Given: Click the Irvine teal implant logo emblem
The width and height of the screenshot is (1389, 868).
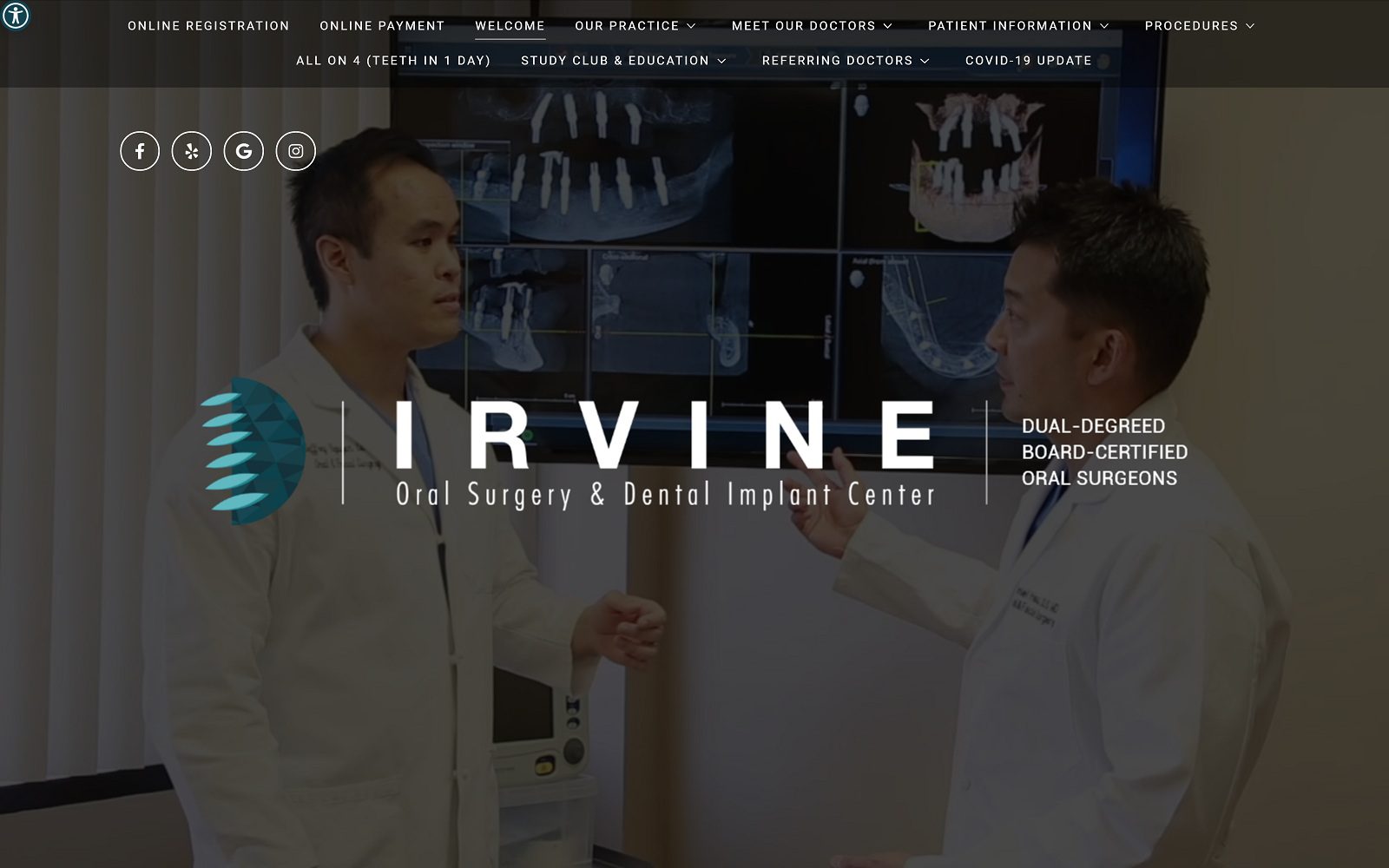Looking at the screenshot, I should click(253, 451).
